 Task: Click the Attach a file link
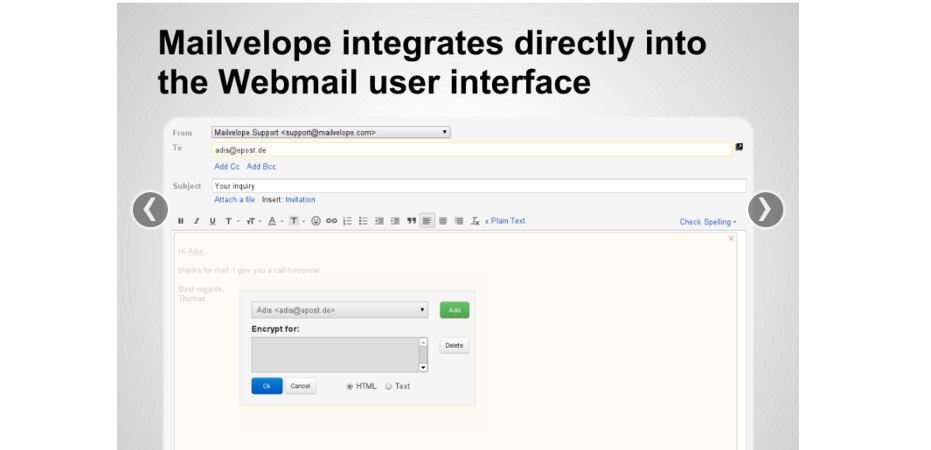pyautogui.click(x=234, y=200)
